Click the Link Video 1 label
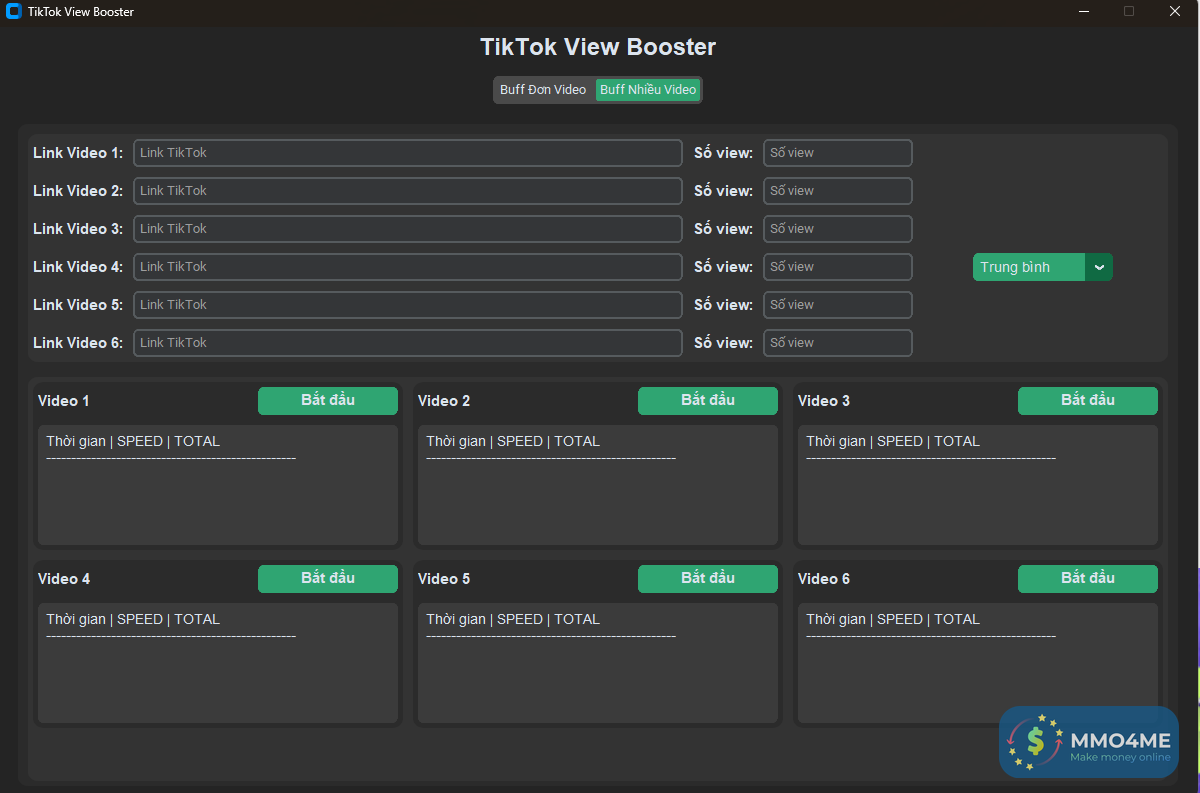The image size is (1200, 793). [x=78, y=153]
